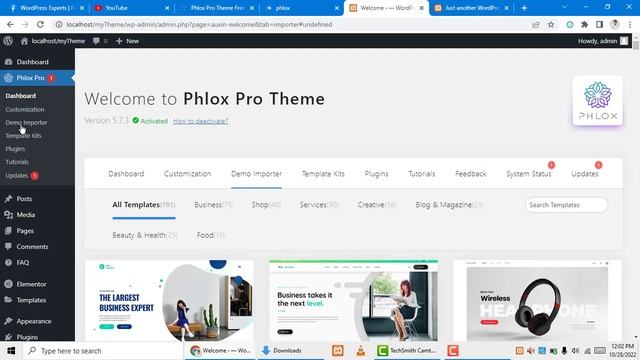Click the New content plus button
640x360 pixels.
click(x=127, y=41)
